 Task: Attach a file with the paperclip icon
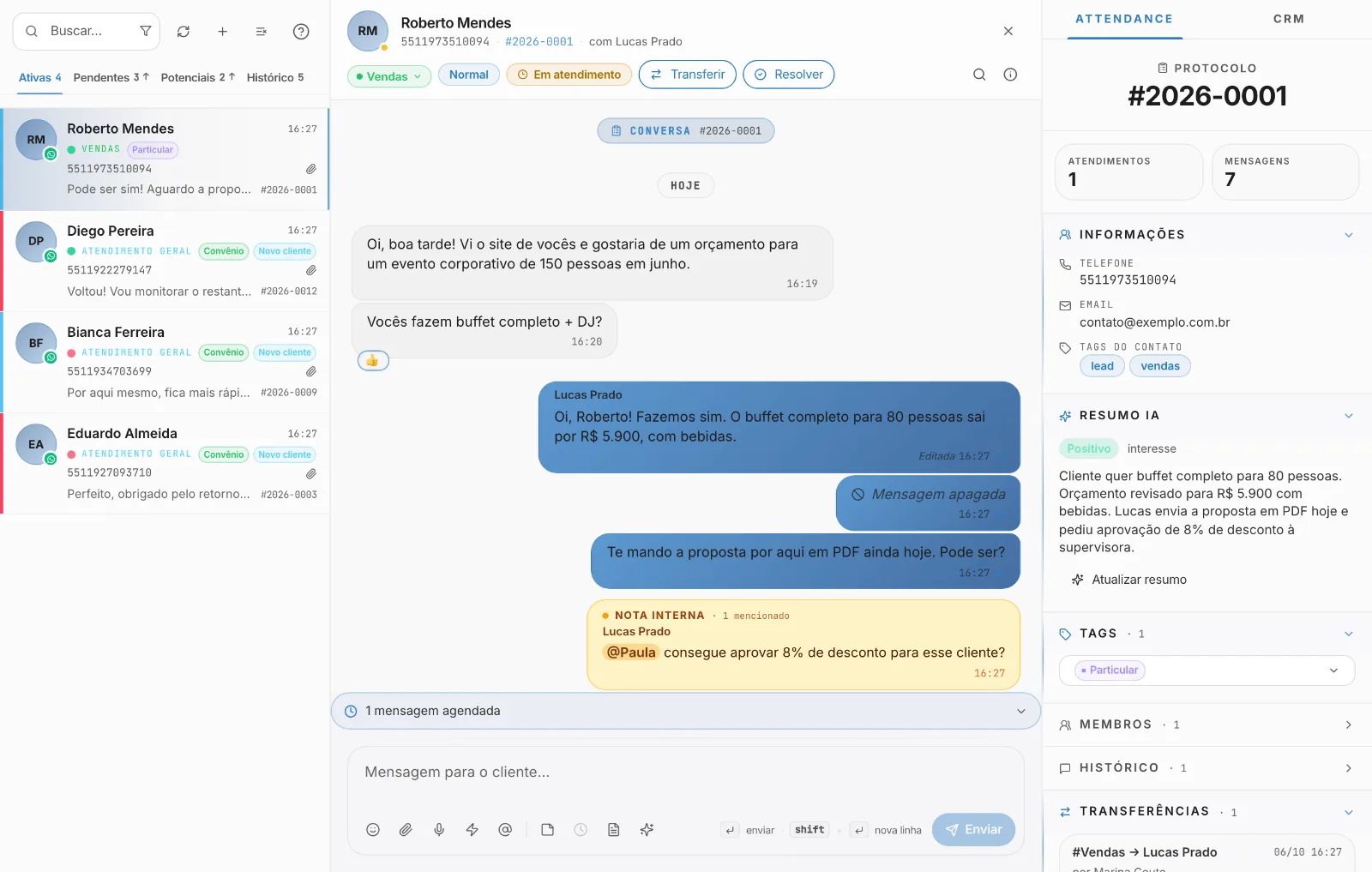[406, 829]
